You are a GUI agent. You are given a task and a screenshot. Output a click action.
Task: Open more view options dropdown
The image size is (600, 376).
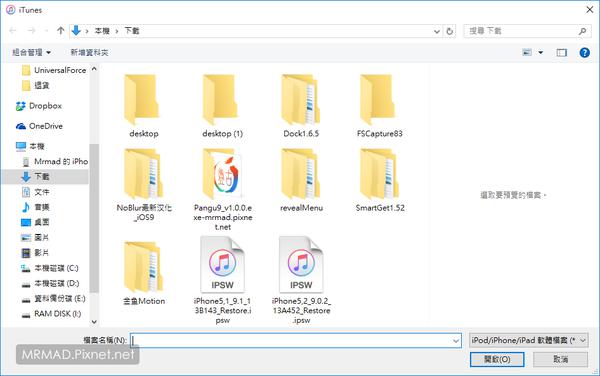point(541,52)
